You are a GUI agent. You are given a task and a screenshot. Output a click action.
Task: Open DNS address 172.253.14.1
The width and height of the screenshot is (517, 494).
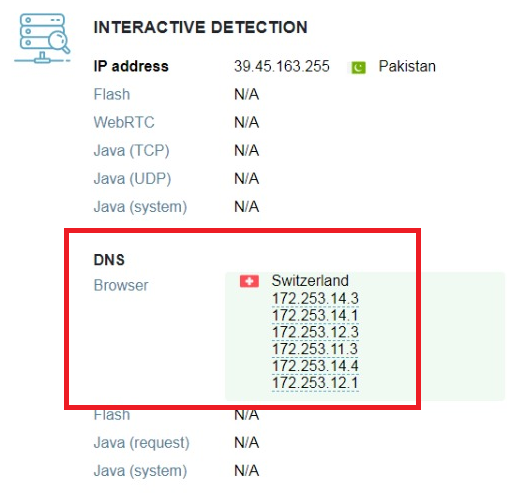pyautogui.click(x=315, y=315)
